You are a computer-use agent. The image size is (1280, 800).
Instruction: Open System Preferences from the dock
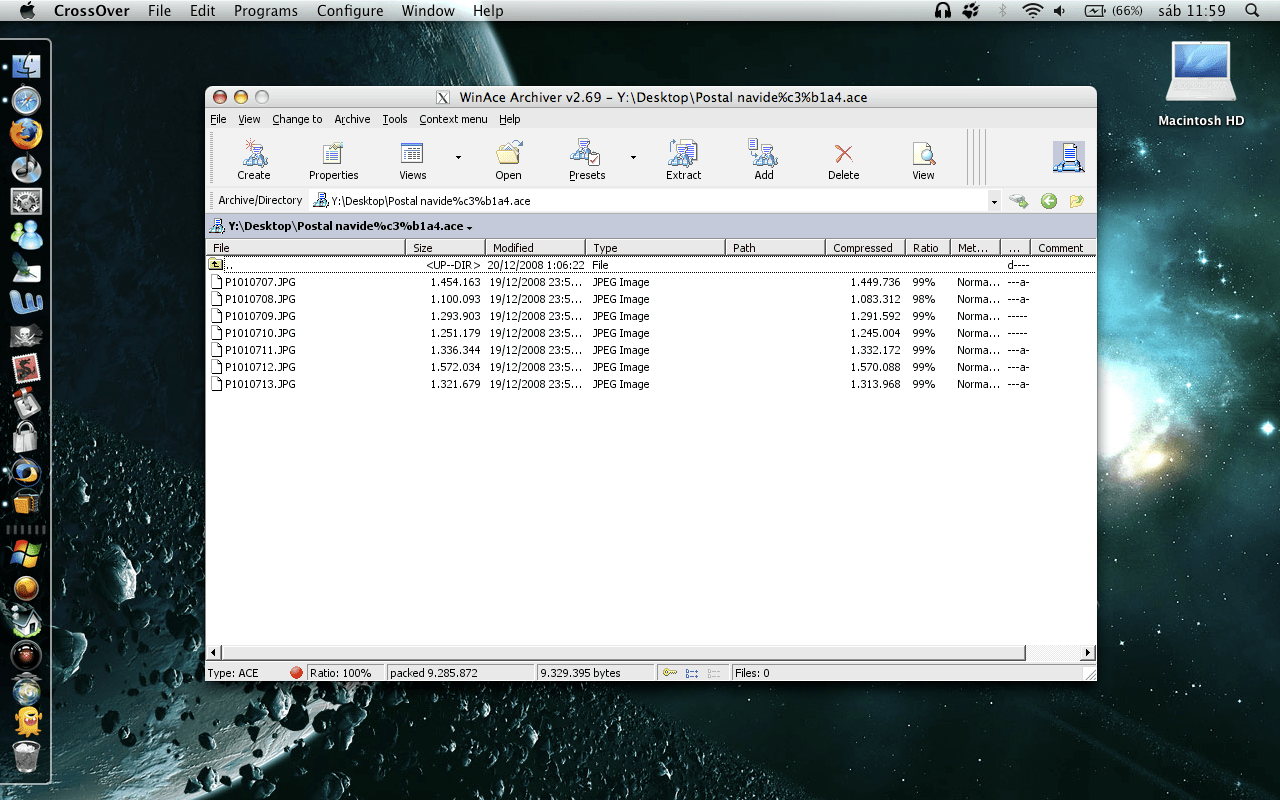(26, 201)
